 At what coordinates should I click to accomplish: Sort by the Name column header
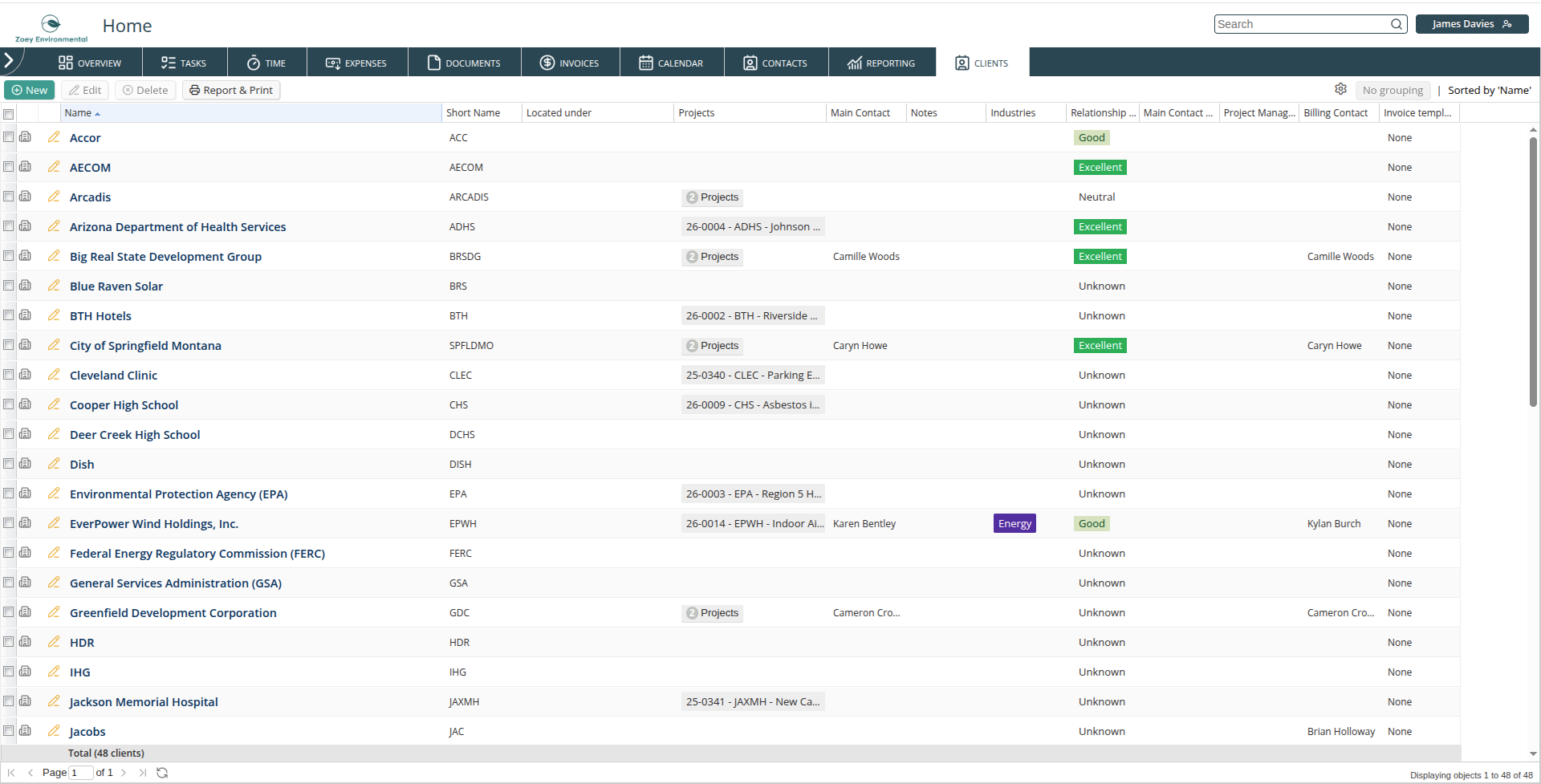point(250,113)
